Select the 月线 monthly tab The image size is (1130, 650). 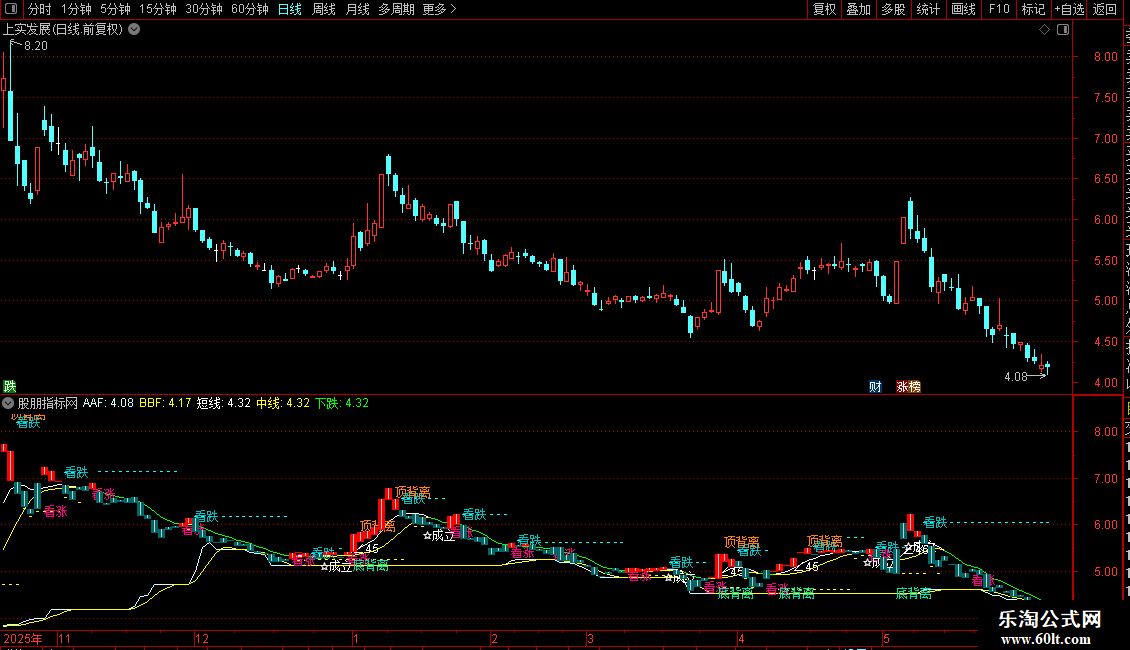click(x=357, y=9)
